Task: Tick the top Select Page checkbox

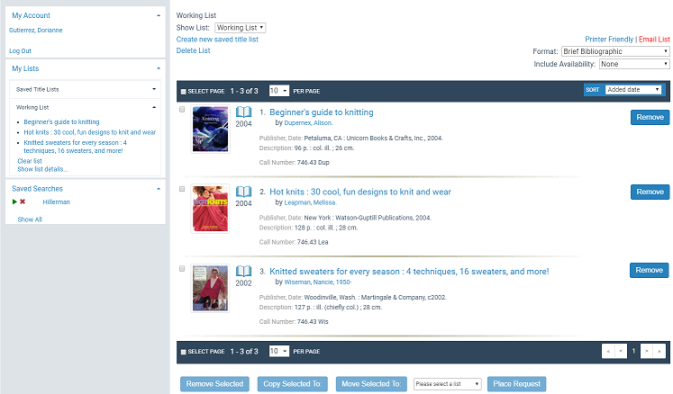Action: coord(184,91)
